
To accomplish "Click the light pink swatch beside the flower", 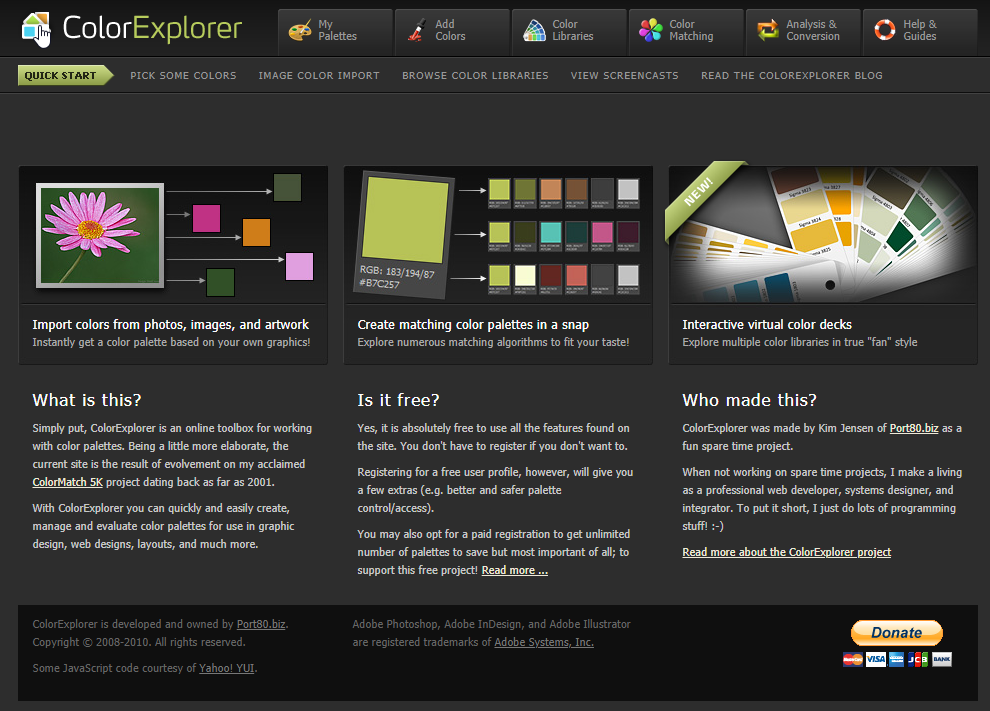I will [x=299, y=266].
